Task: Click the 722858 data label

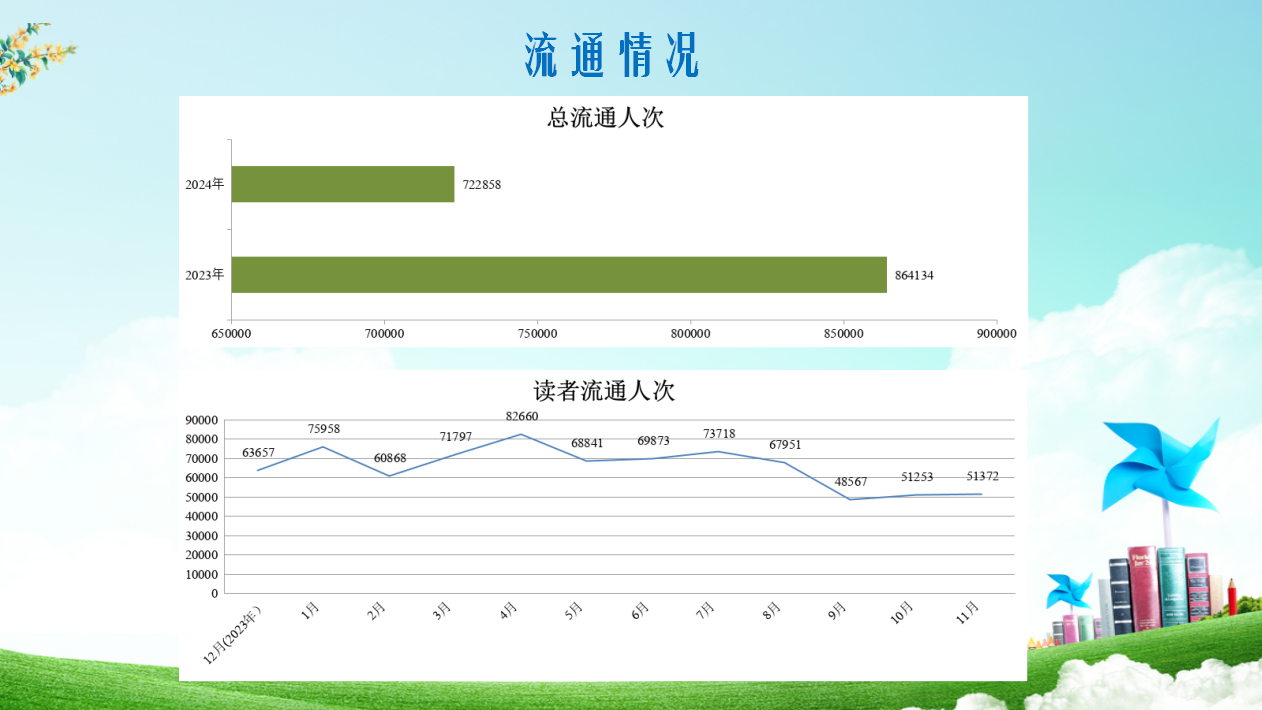Action: point(482,185)
